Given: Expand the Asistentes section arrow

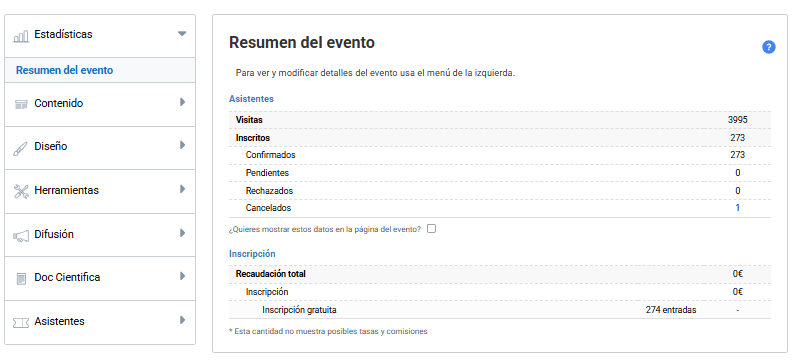Looking at the screenshot, I should pyautogui.click(x=183, y=320).
